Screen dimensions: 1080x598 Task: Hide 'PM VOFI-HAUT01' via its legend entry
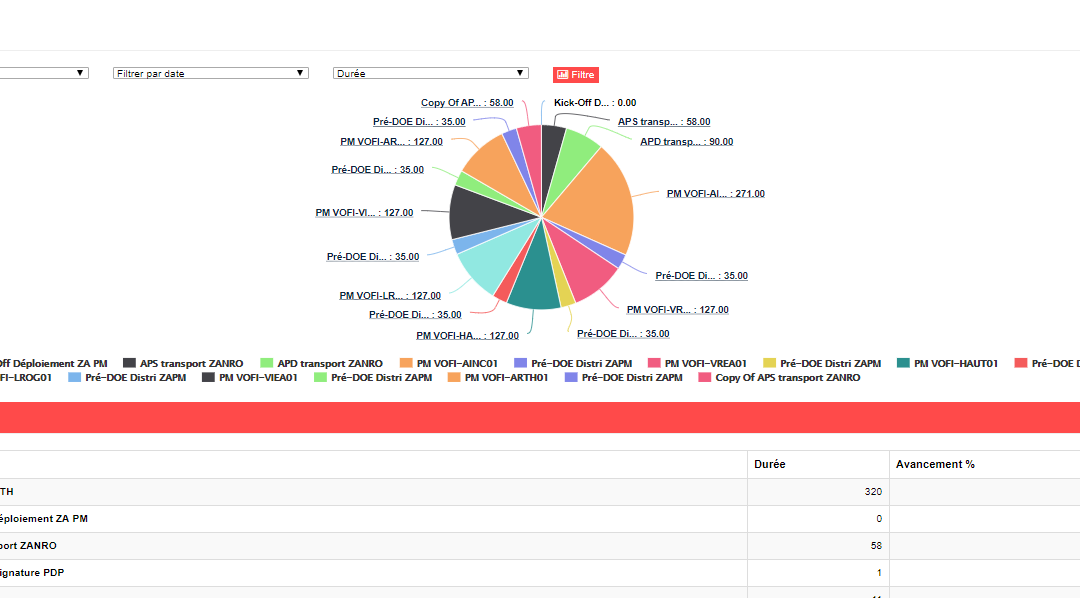(x=948, y=363)
